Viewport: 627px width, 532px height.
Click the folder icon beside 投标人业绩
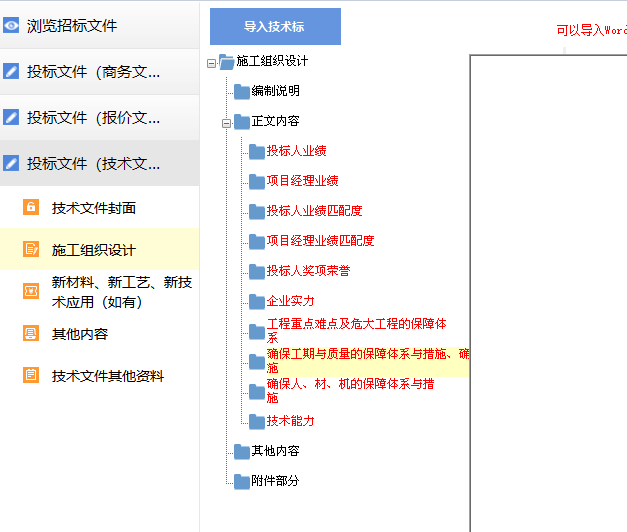(x=257, y=152)
